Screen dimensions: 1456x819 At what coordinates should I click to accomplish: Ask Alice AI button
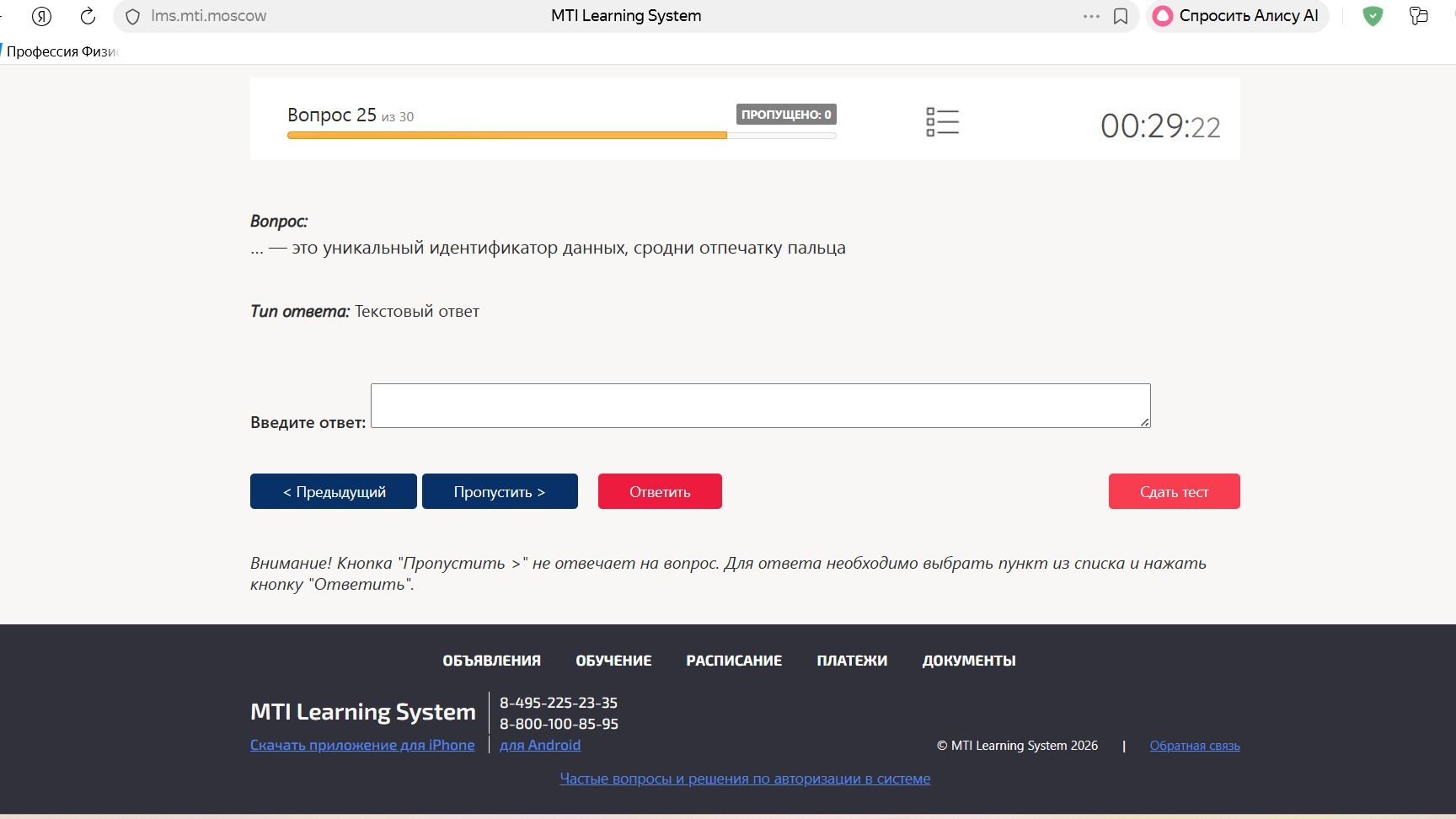click(1237, 16)
